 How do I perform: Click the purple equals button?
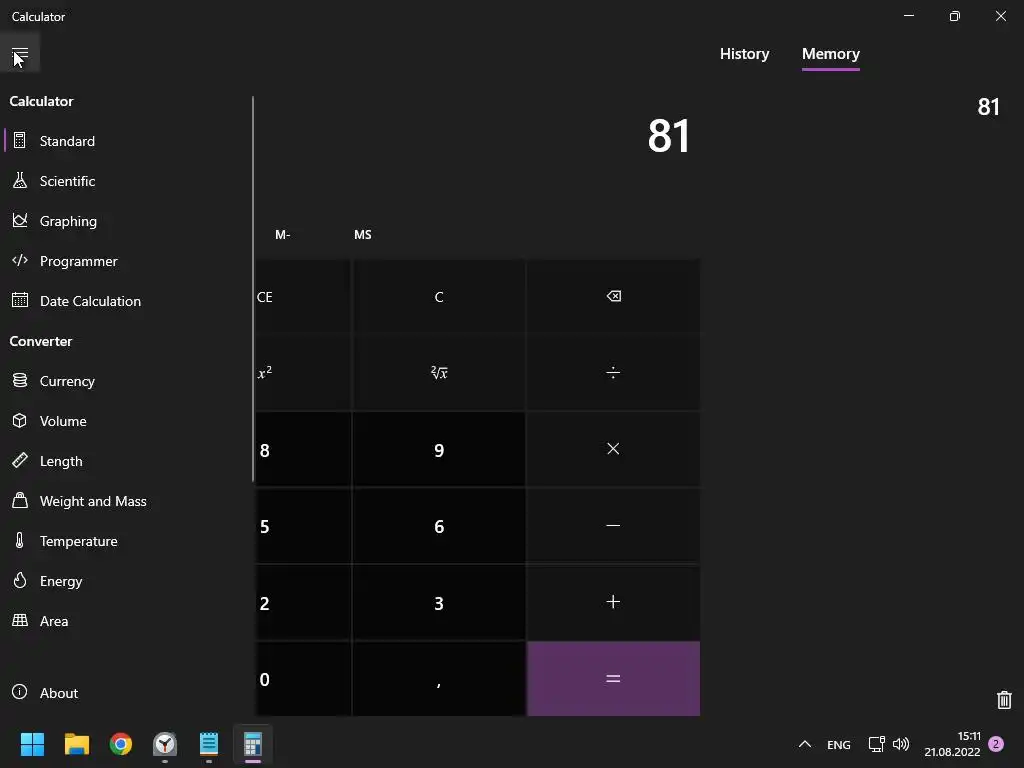click(613, 679)
